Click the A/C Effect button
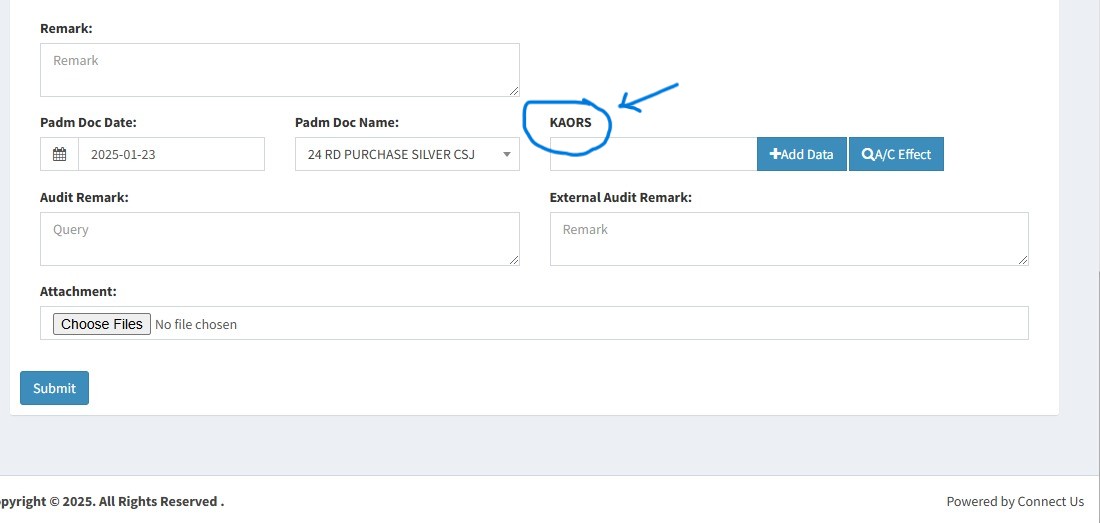This screenshot has width=1100, height=523. point(896,154)
